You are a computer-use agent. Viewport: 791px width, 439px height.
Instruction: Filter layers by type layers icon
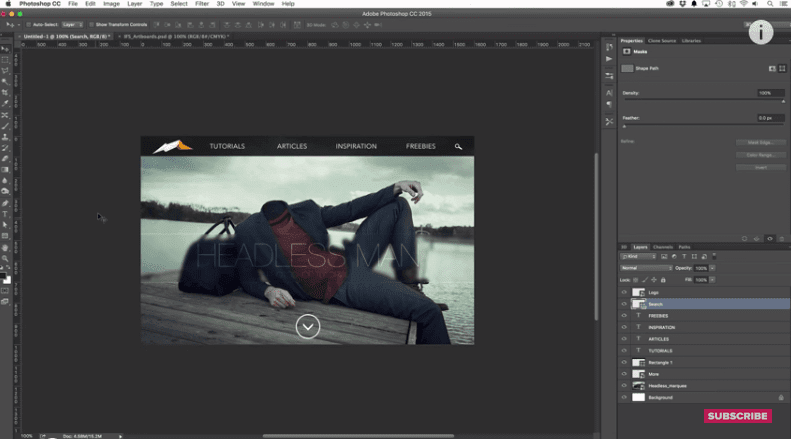click(x=684, y=257)
